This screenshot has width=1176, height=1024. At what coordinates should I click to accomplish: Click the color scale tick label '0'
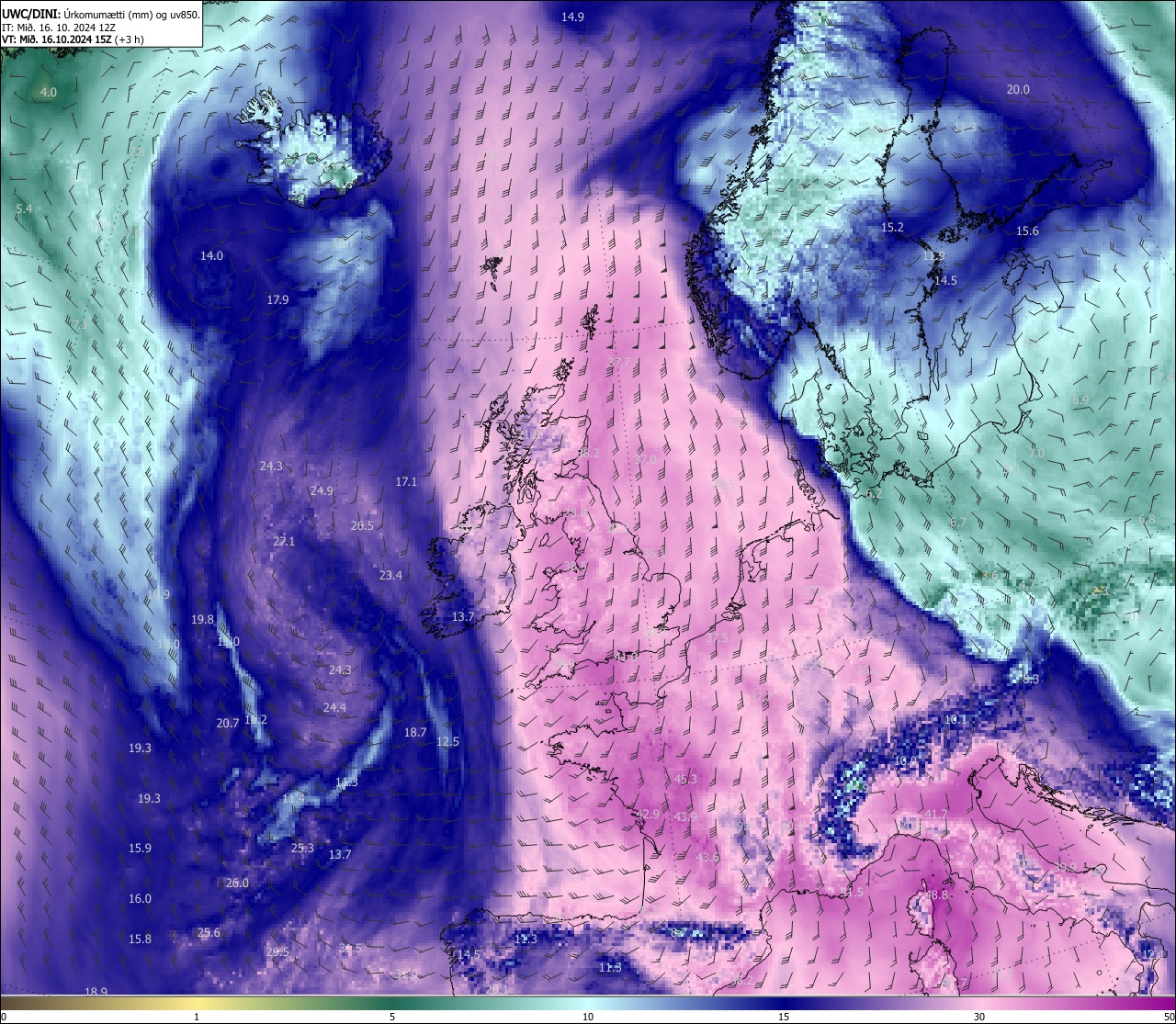(x=4, y=1017)
